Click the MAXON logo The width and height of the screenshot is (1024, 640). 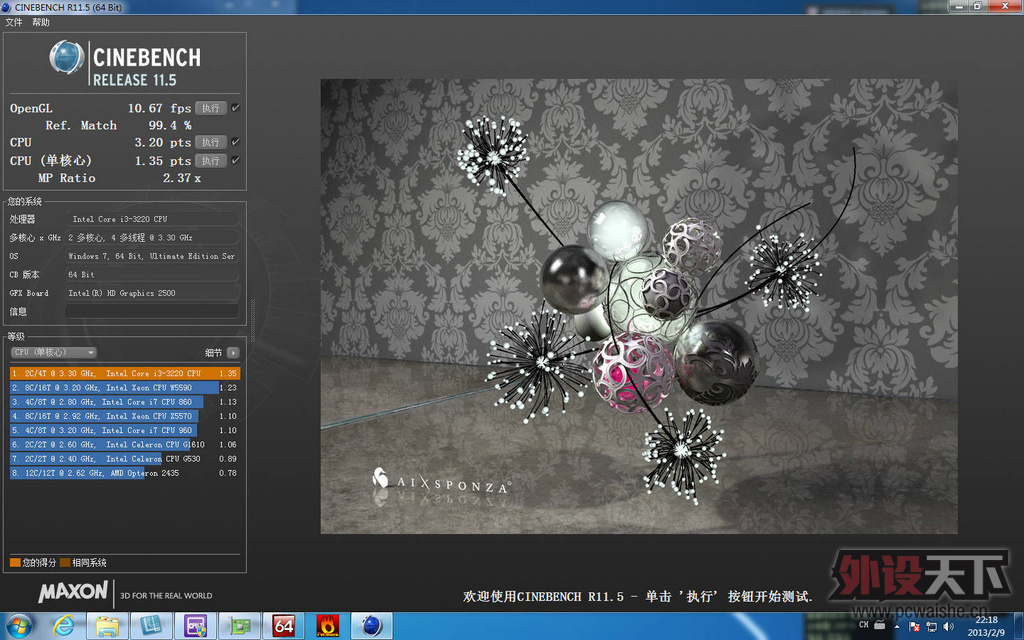pos(73,592)
